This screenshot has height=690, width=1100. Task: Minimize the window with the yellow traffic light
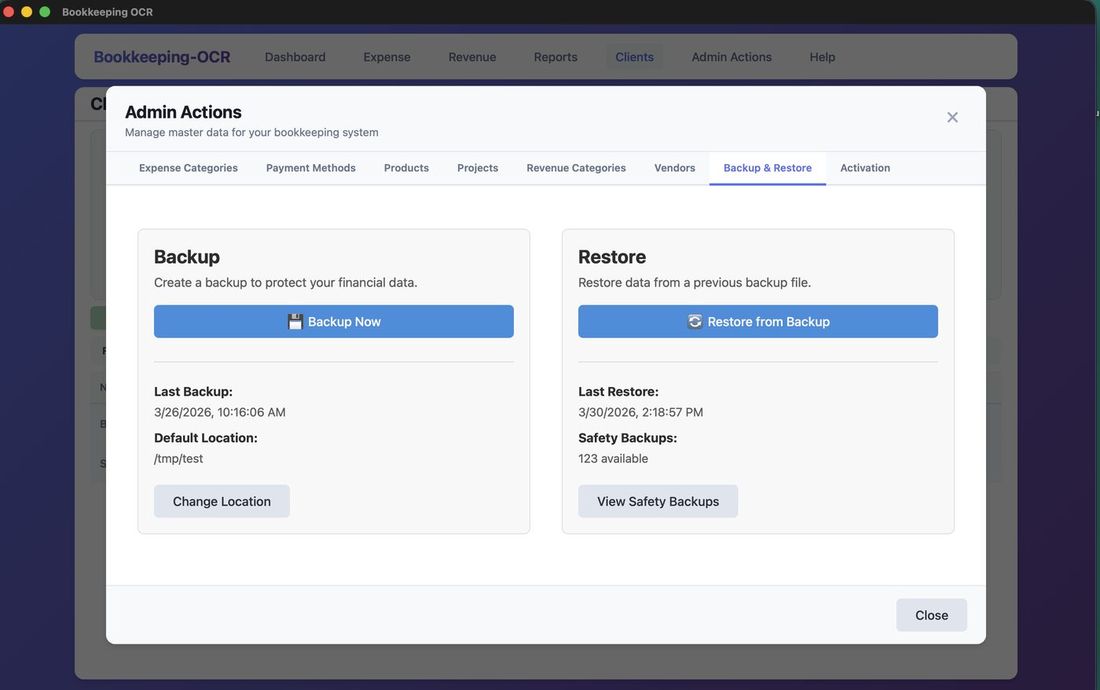click(25, 11)
